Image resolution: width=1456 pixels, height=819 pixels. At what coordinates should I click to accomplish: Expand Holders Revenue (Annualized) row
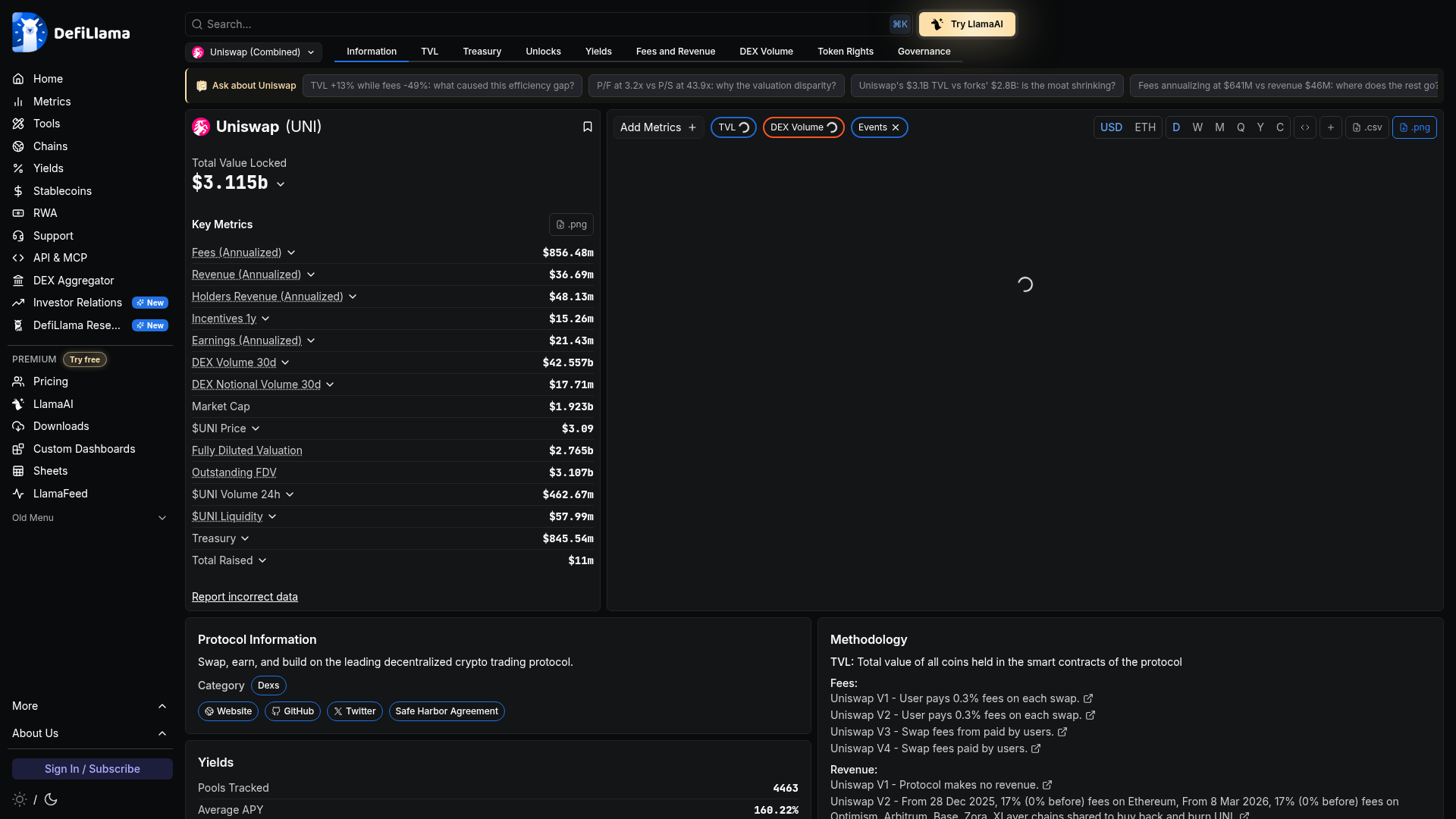point(353,297)
